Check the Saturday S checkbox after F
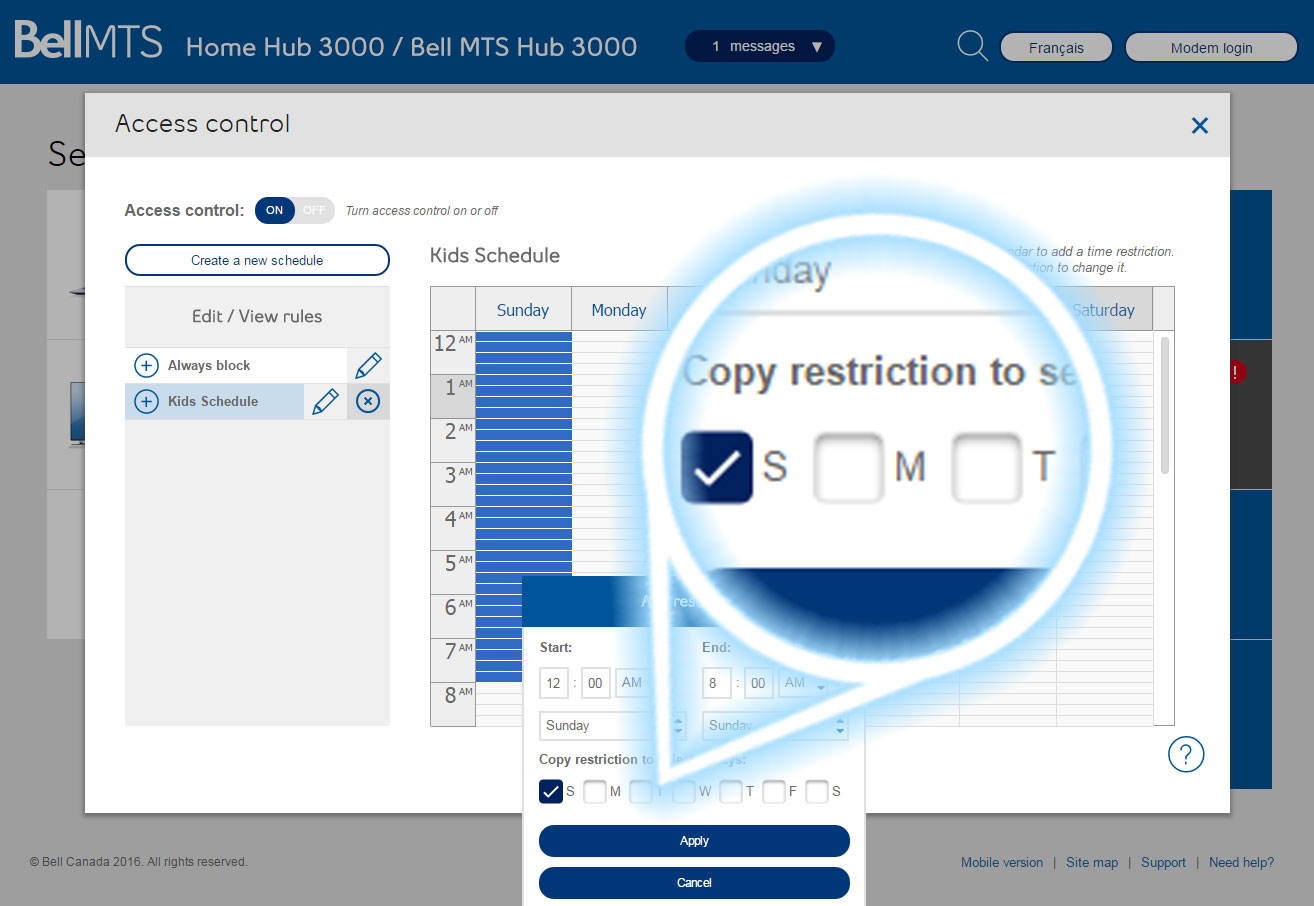 pyautogui.click(x=817, y=792)
